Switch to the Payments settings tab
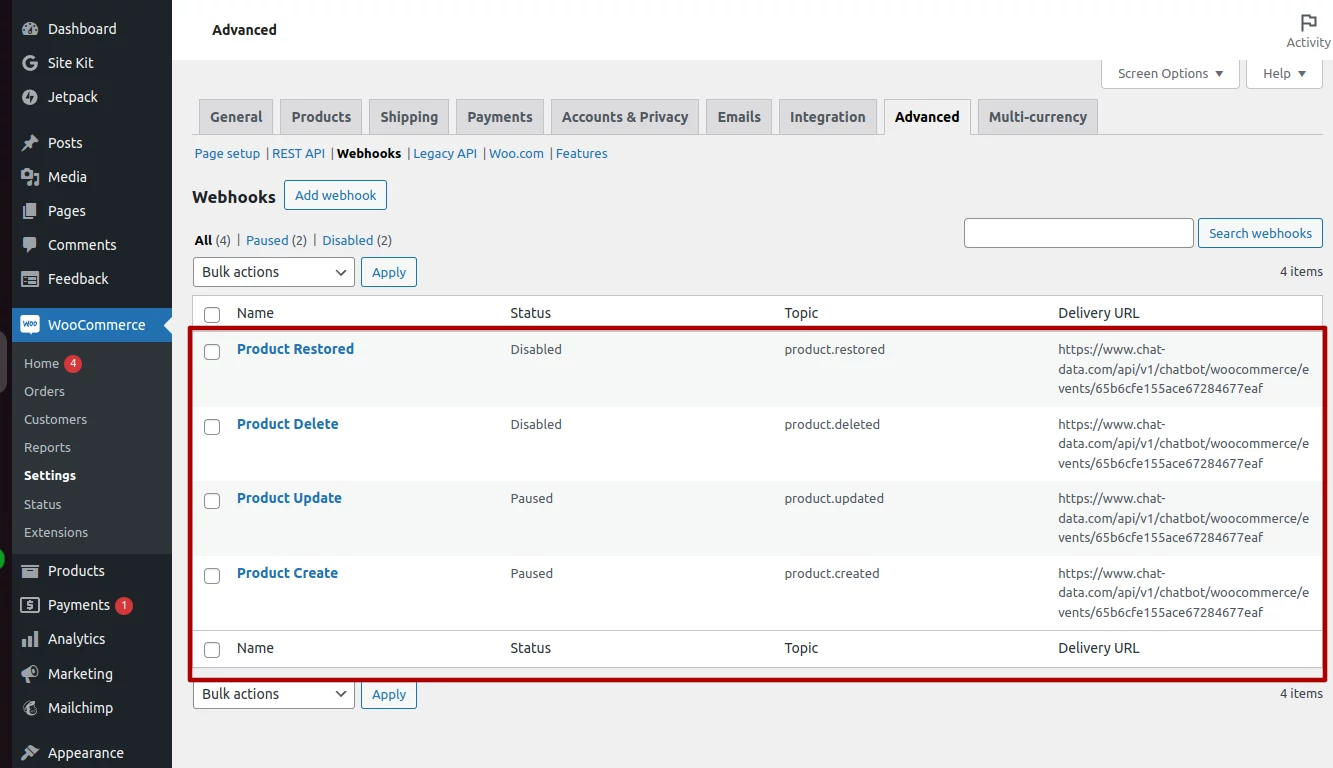This screenshot has width=1333, height=768. 500,117
